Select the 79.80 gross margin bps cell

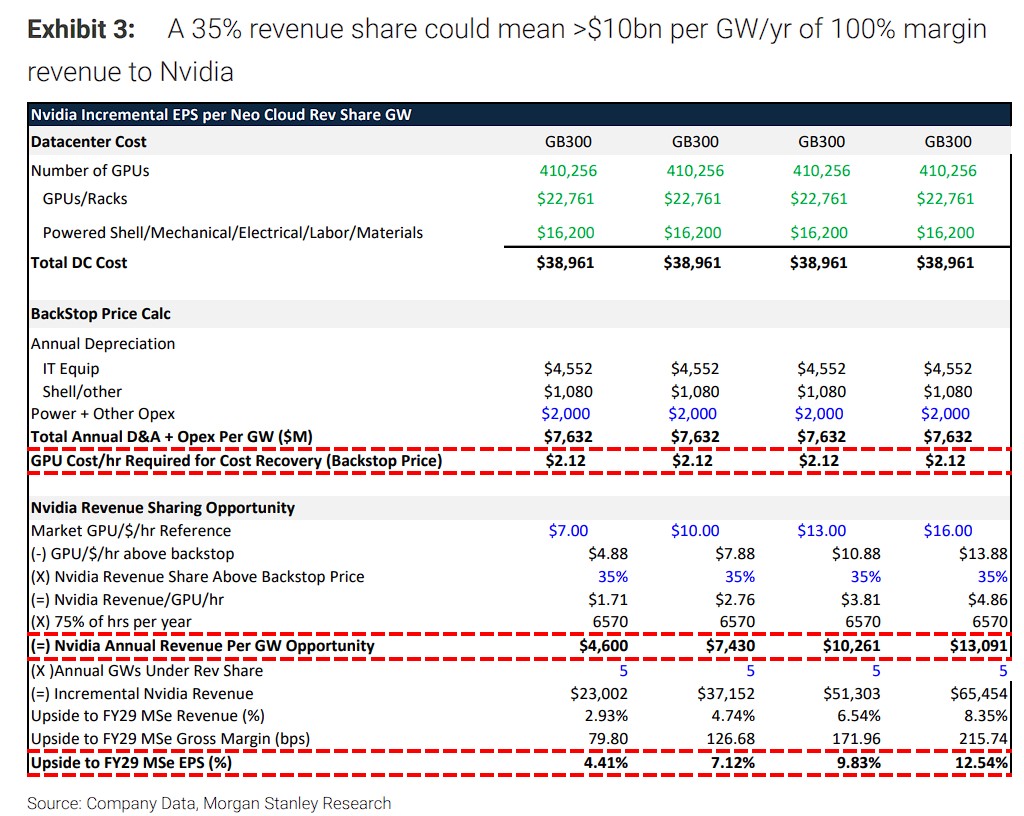(608, 739)
